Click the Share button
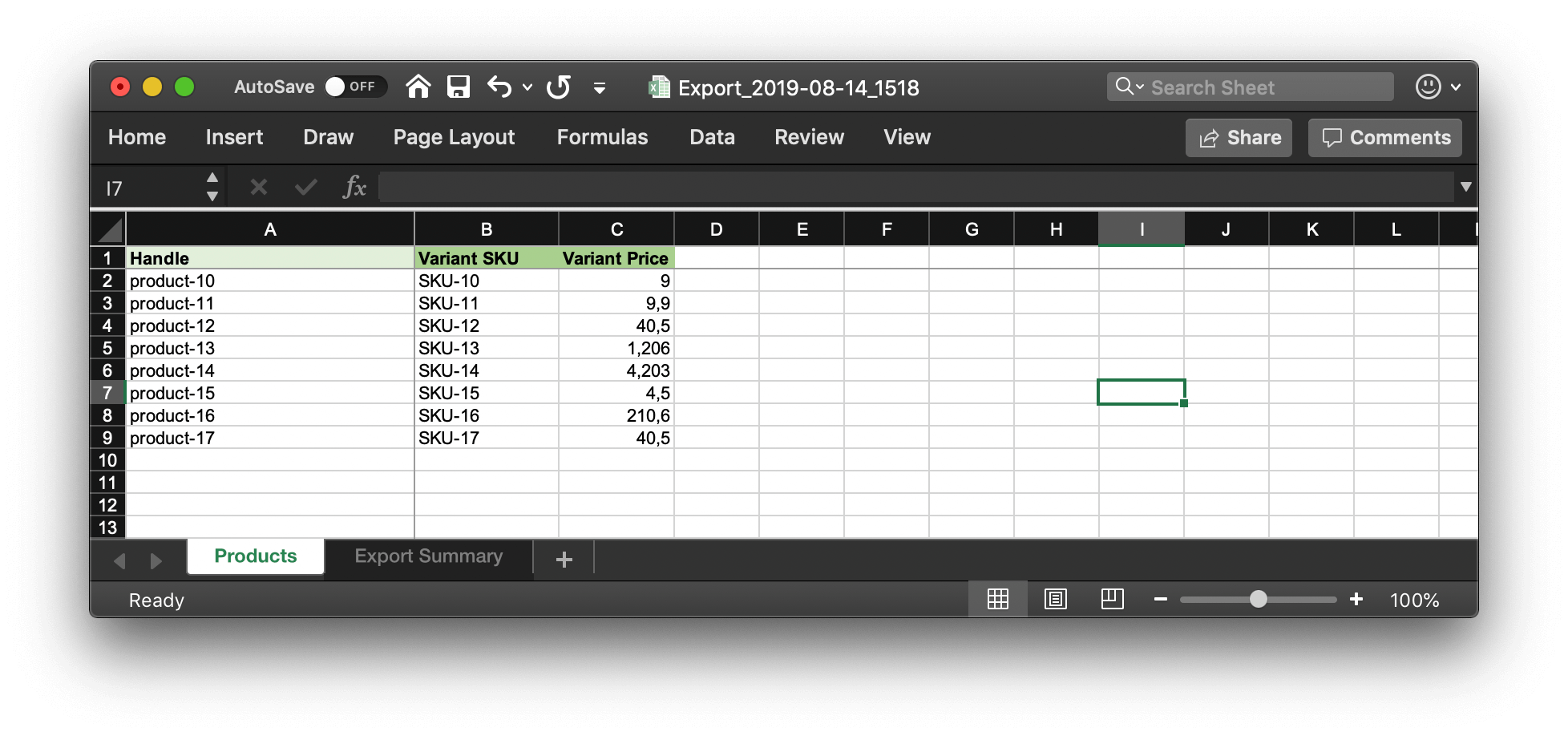Viewport: 1568px width, 736px height. point(1239,138)
